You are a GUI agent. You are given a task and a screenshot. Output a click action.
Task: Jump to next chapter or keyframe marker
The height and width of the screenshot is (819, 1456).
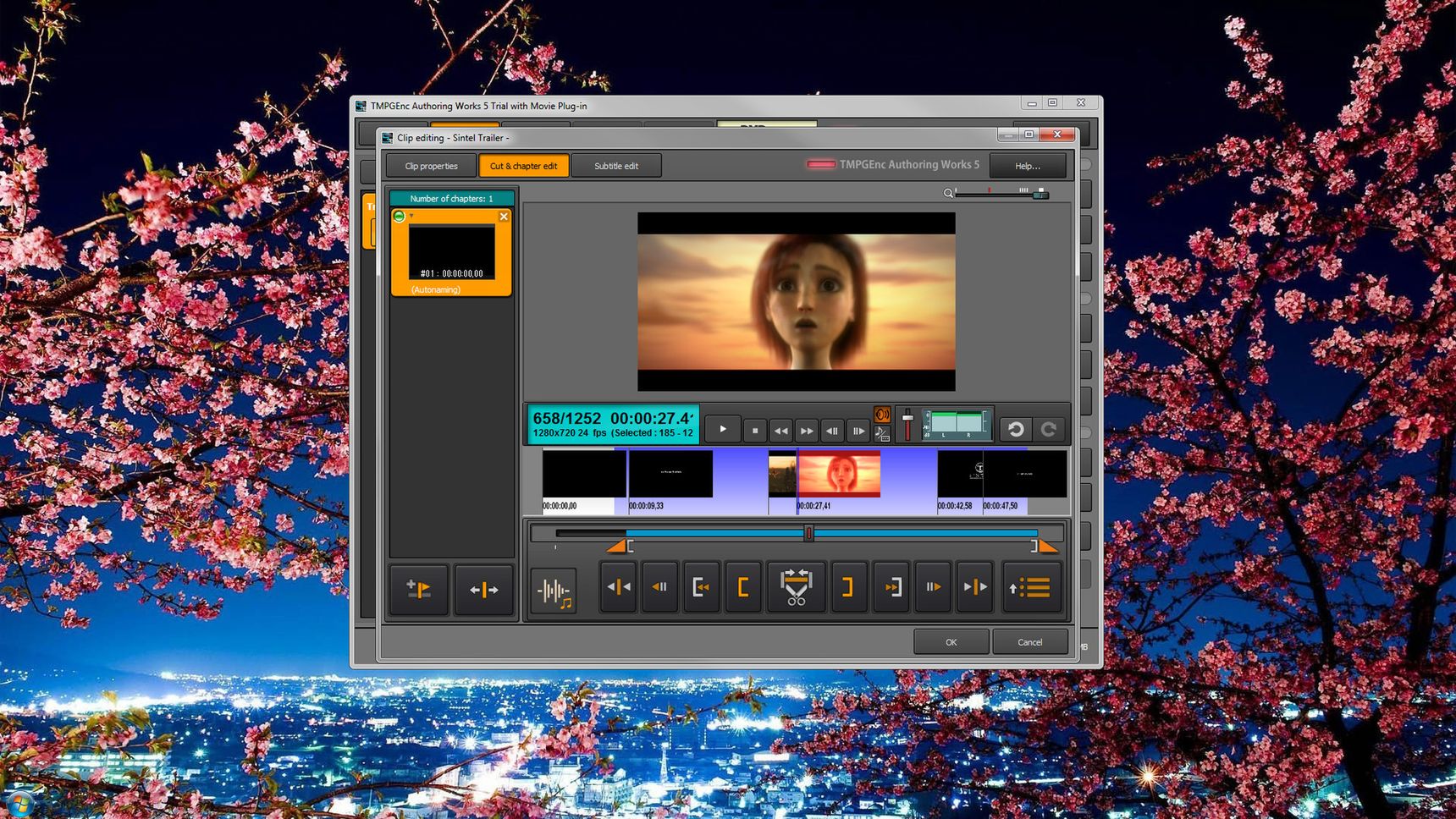pyautogui.click(x=974, y=586)
